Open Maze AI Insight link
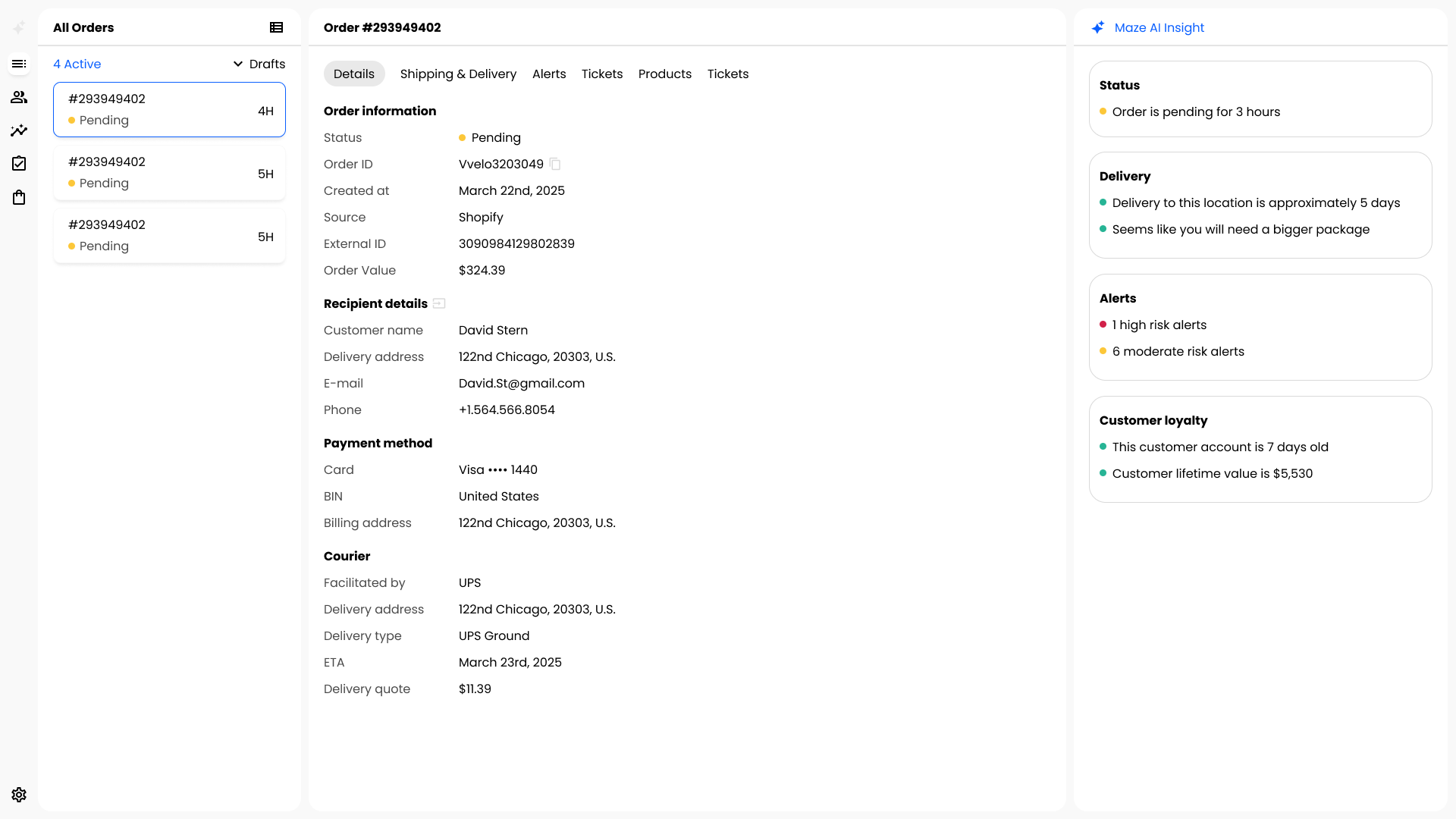The height and width of the screenshot is (819, 1456). click(1159, 27)
